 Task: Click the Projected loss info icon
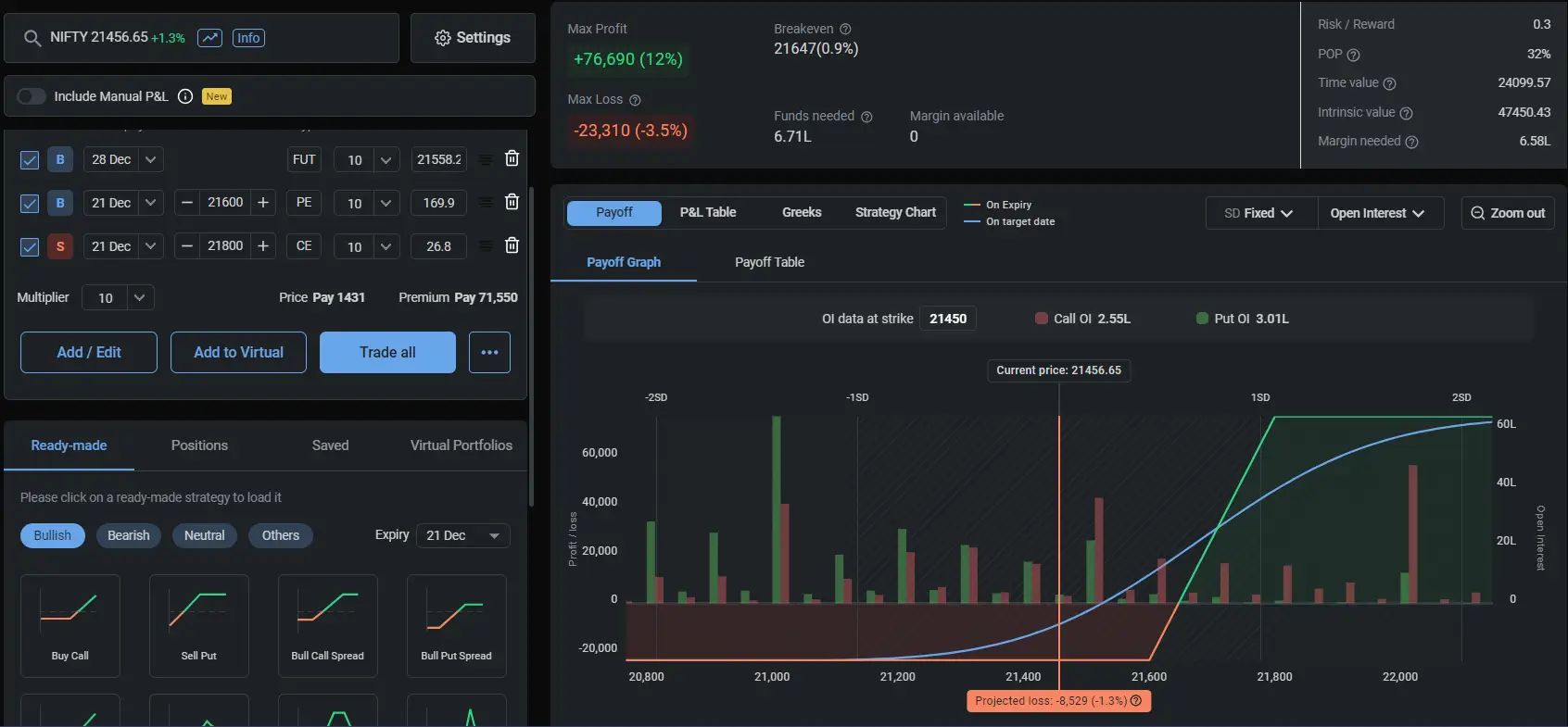1136,701
